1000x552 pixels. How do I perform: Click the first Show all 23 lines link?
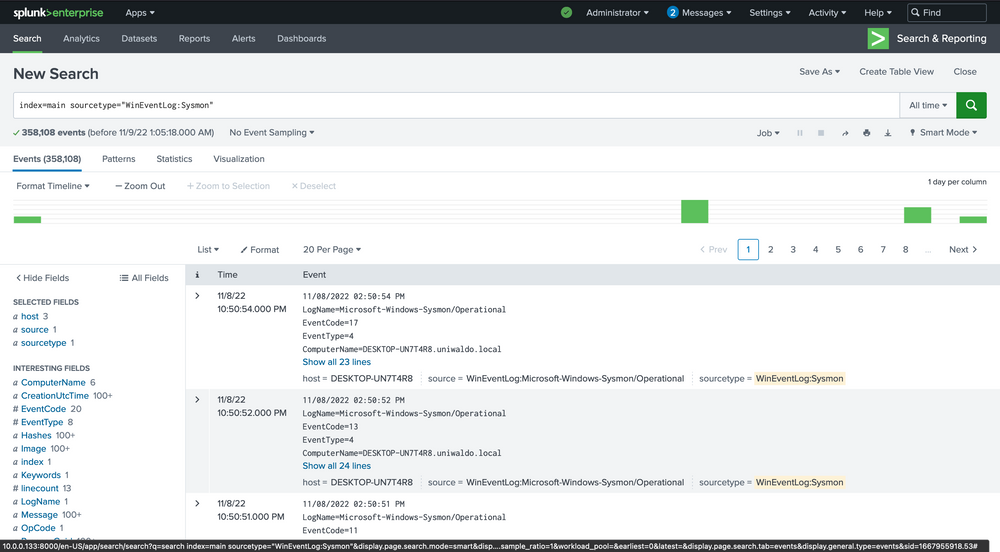[336, 362]
